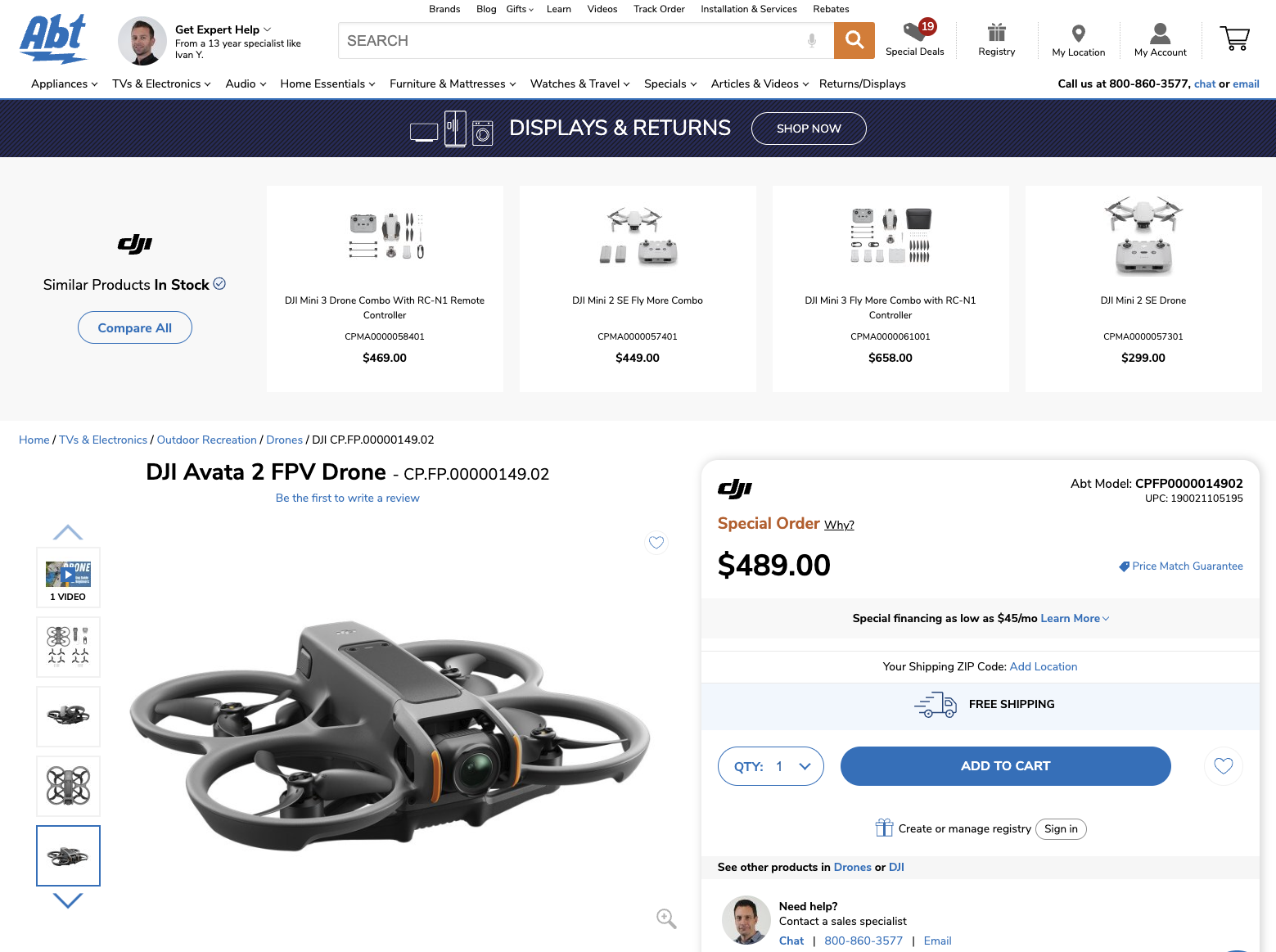Expand the Audio menu
The height and width of the screenshot is (952, 1276).
pyautogui.click(x=246, y=83)
